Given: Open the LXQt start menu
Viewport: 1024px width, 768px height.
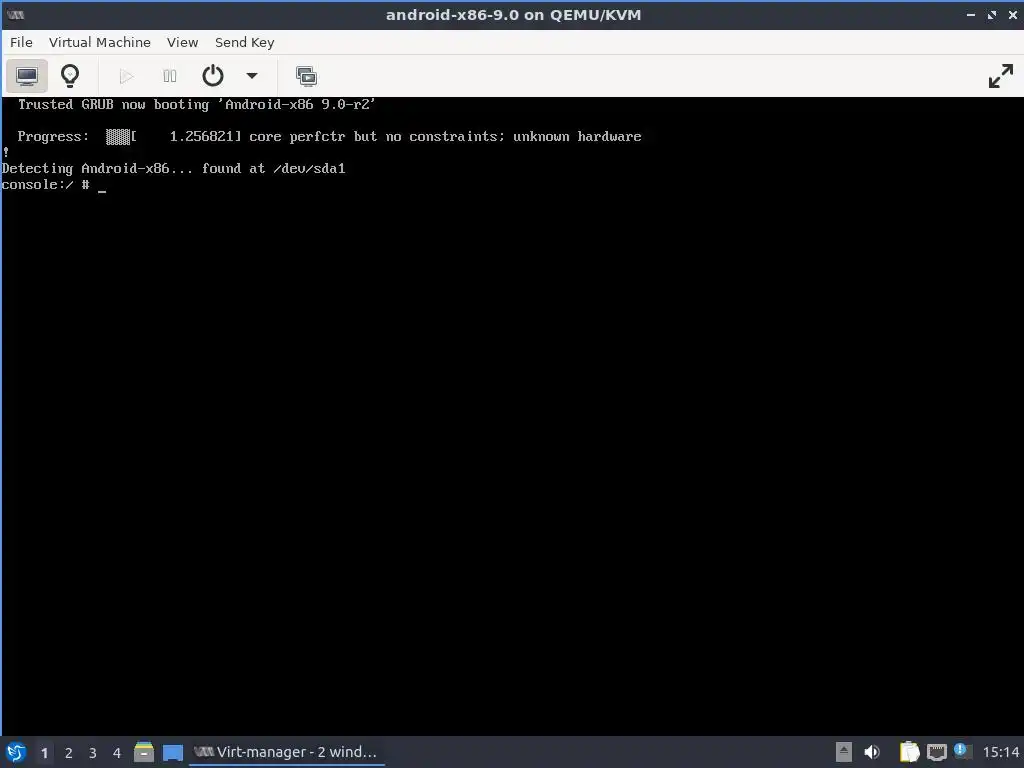Looking at the screenshot, I should (16, 752).
